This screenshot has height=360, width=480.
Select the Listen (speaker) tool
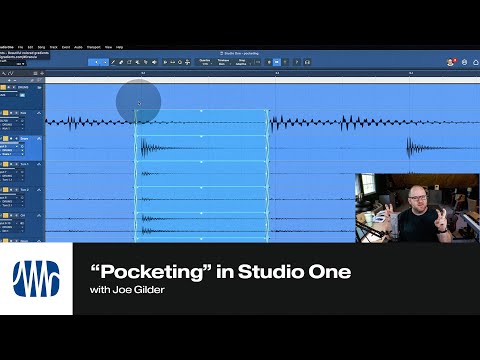coord(154,62)
